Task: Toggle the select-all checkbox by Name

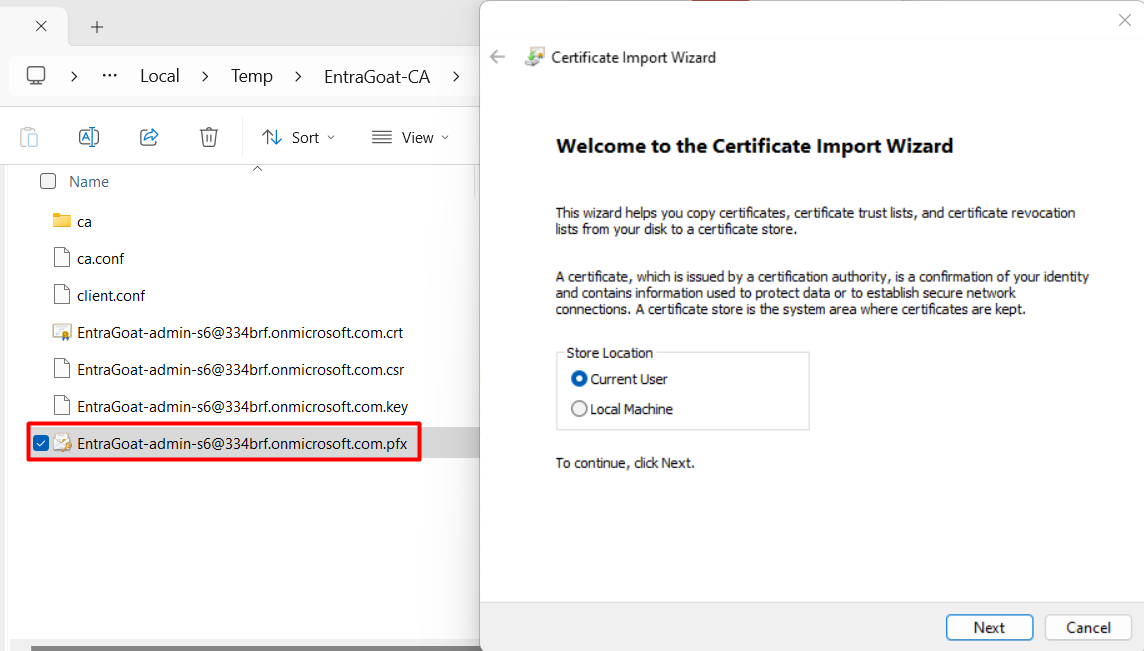Action: pyautogui.click(x=48, y=181)
